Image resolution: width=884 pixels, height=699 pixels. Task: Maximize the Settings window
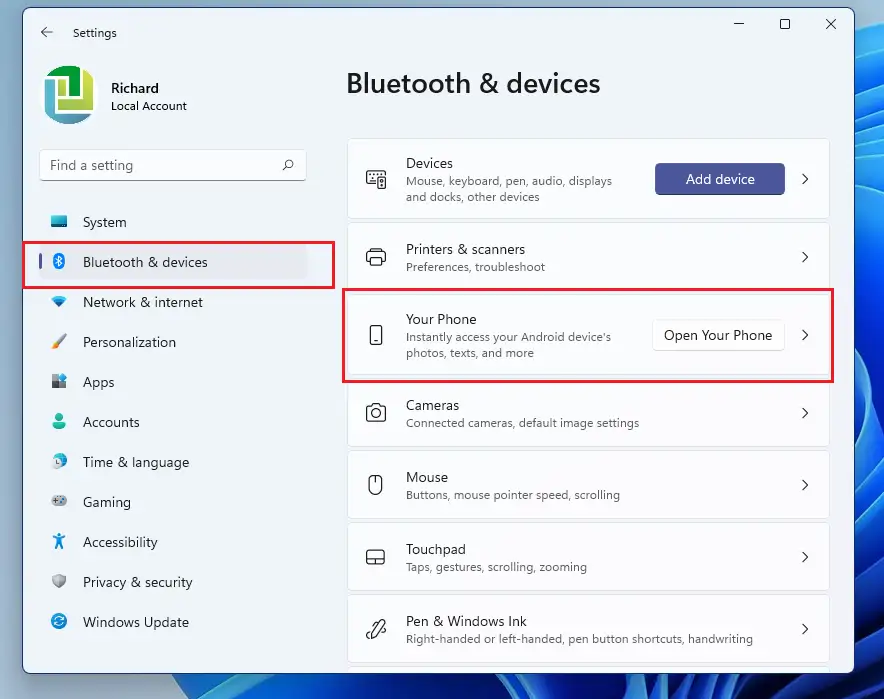tap(785, 24)
